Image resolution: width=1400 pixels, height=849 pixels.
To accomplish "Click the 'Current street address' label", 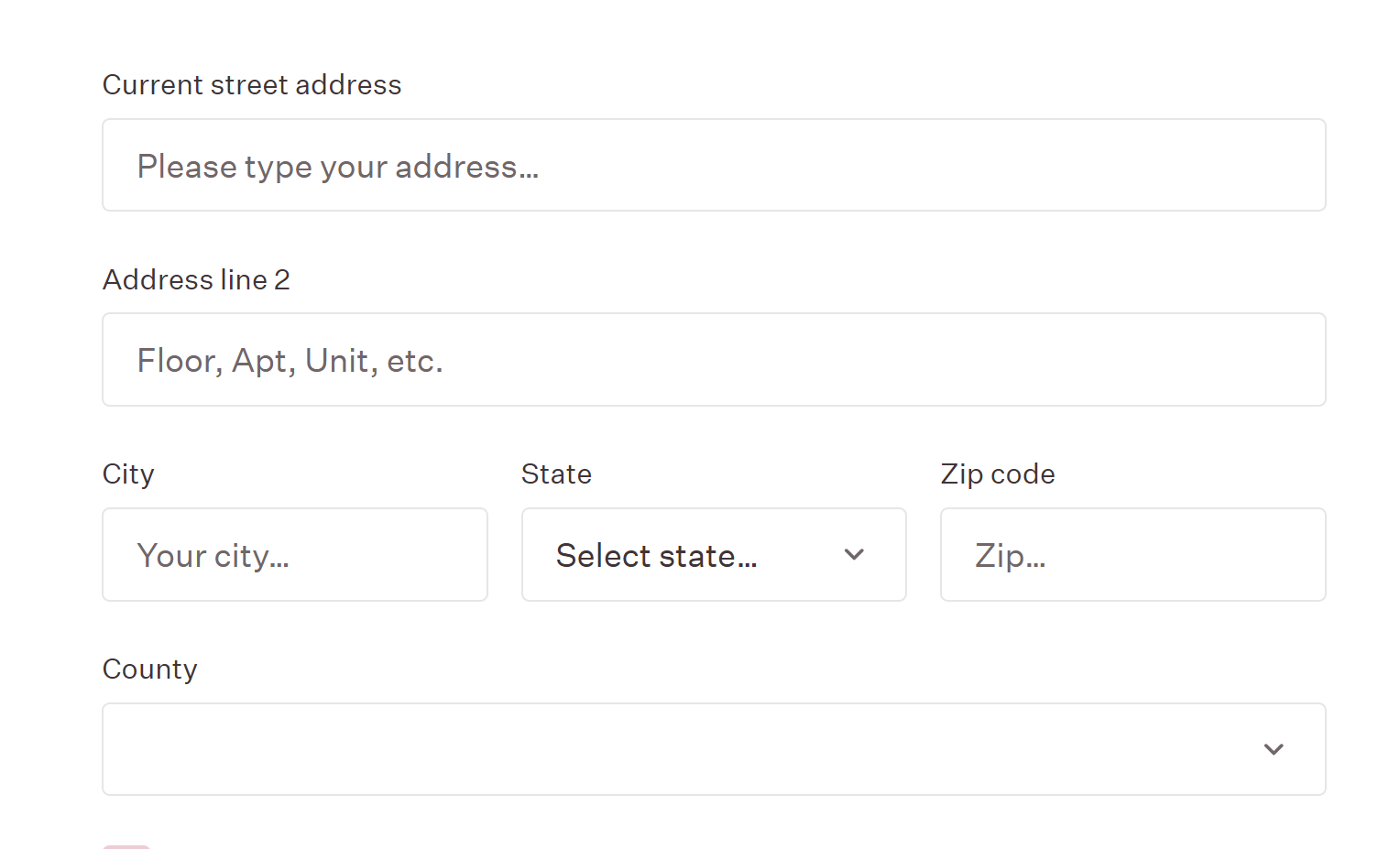I will pyautogui.click(x=252, y=85).
